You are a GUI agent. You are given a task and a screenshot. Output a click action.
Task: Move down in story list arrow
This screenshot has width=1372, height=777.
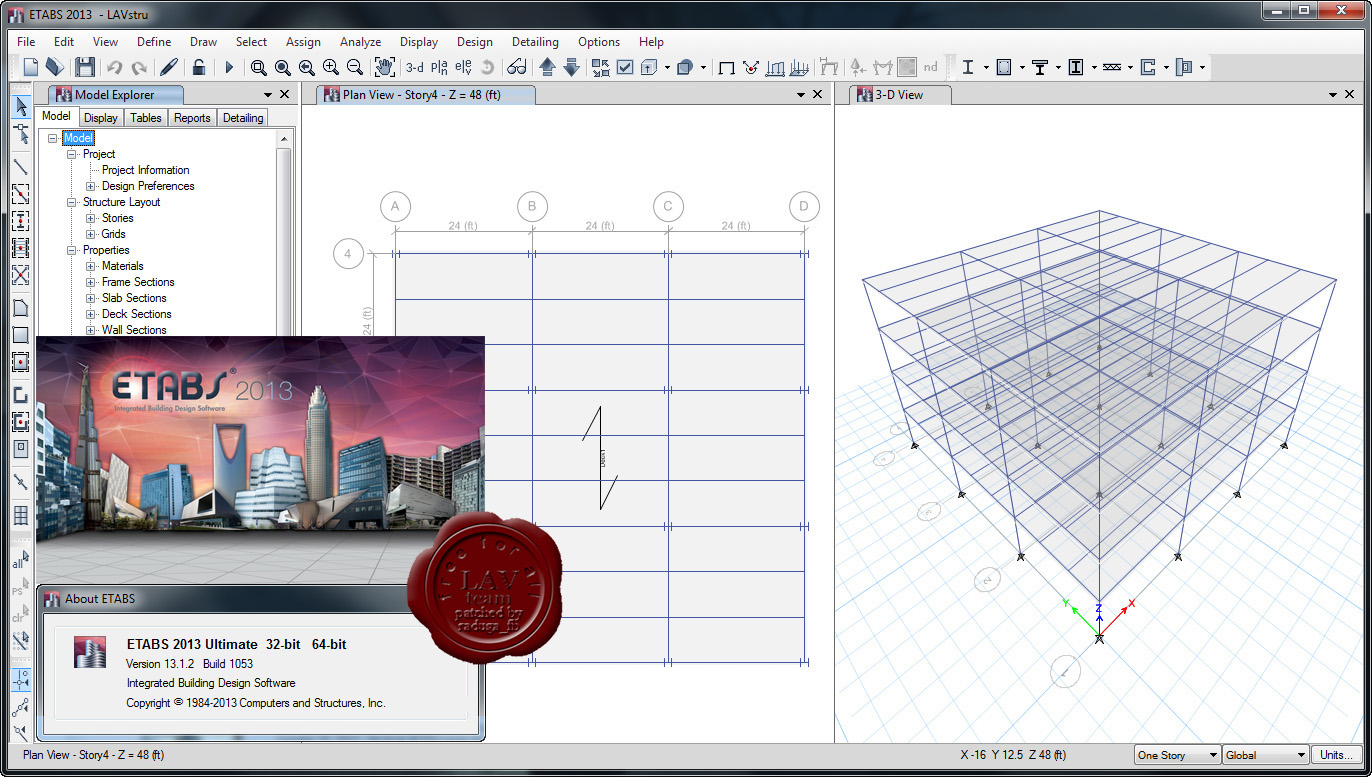(x=571, y=67)
